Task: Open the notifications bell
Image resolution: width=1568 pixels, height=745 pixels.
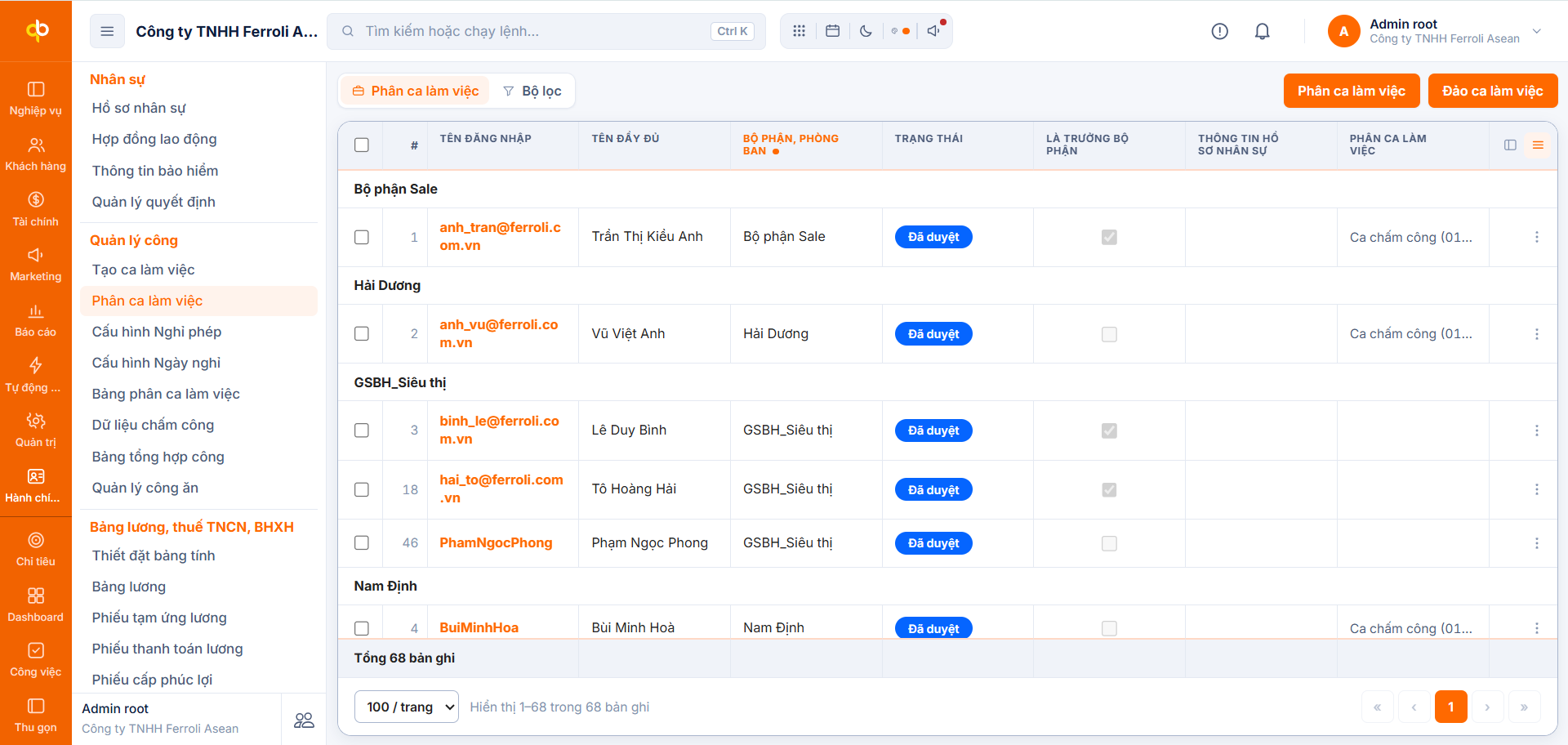Action: click(1262, 31)
